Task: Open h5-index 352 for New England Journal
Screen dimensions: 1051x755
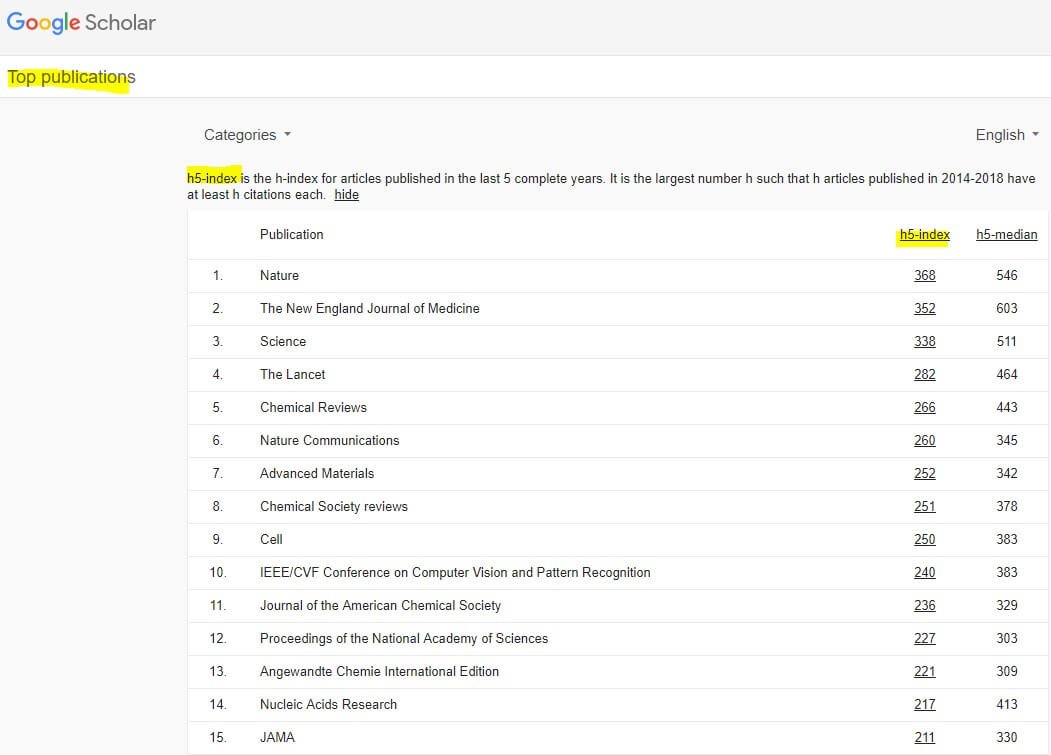Action: (x=924, y=308)
